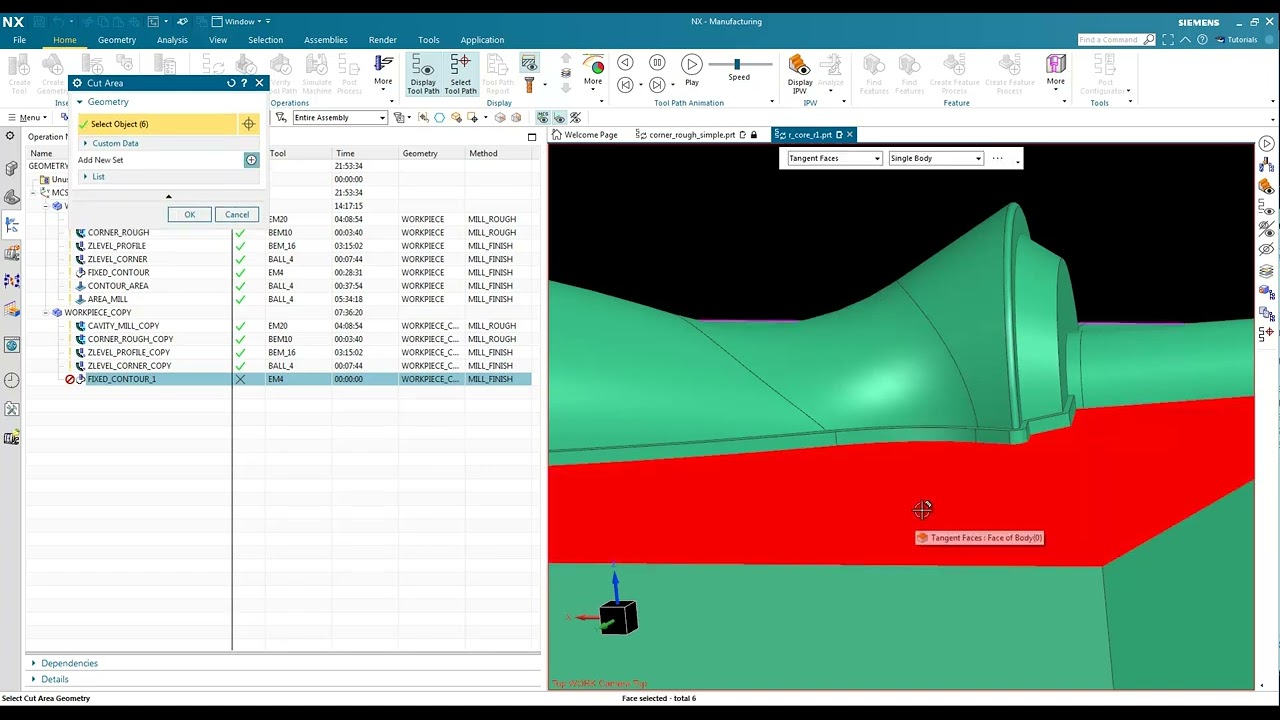Rewind animation to previous operation

pos(625,85)
